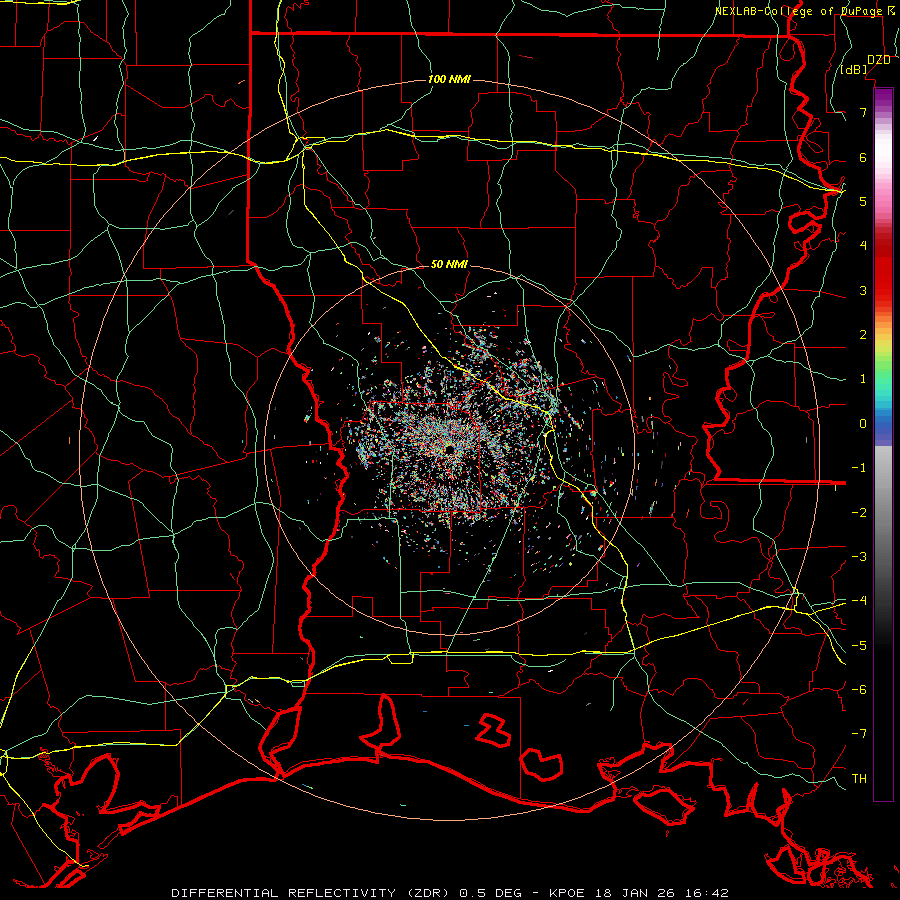Click the "-3" value on the color scale
This screenshot has width=900, height=900.
click(x=859, y=556)
